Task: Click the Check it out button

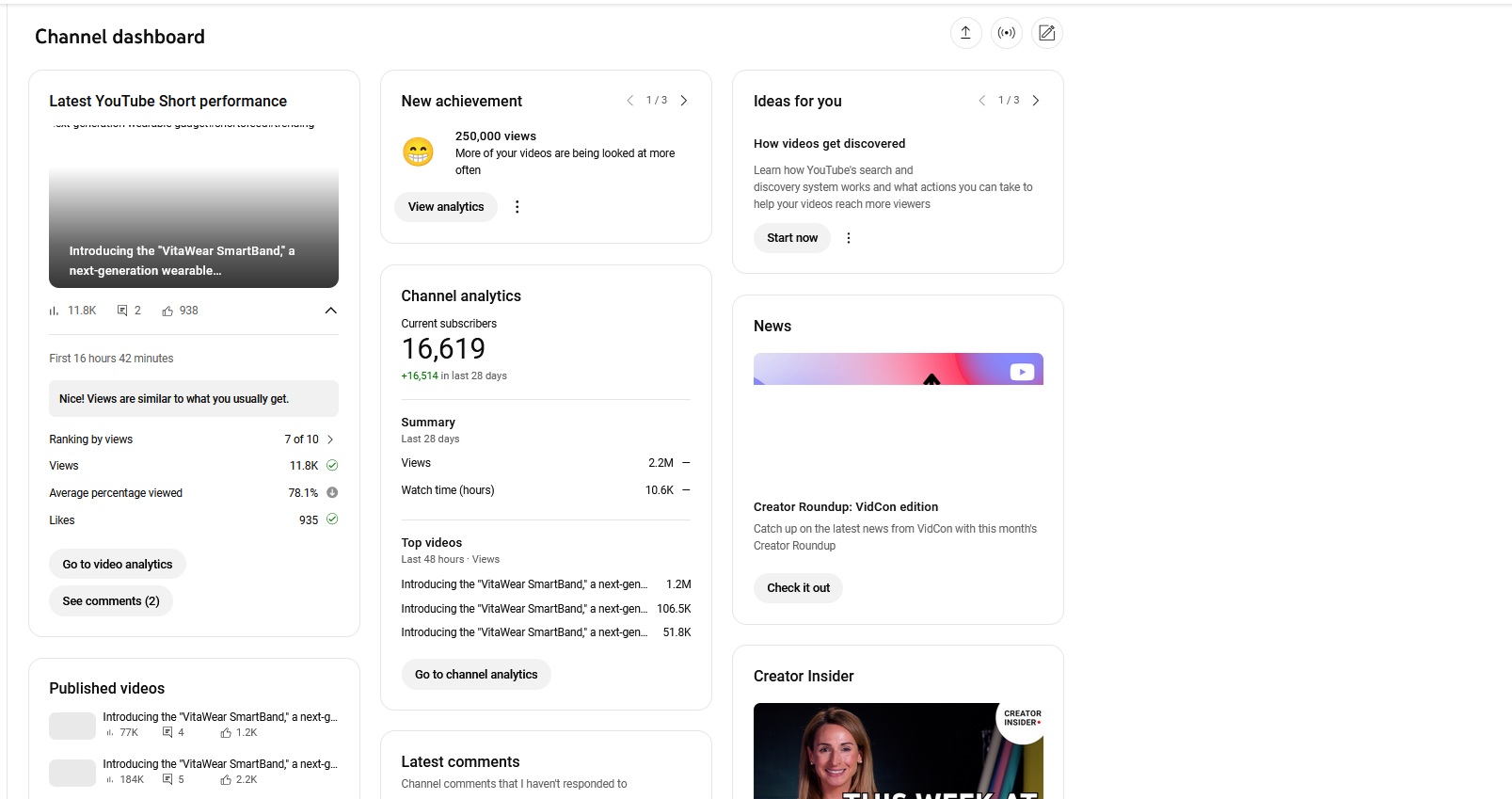Action: 798,588
